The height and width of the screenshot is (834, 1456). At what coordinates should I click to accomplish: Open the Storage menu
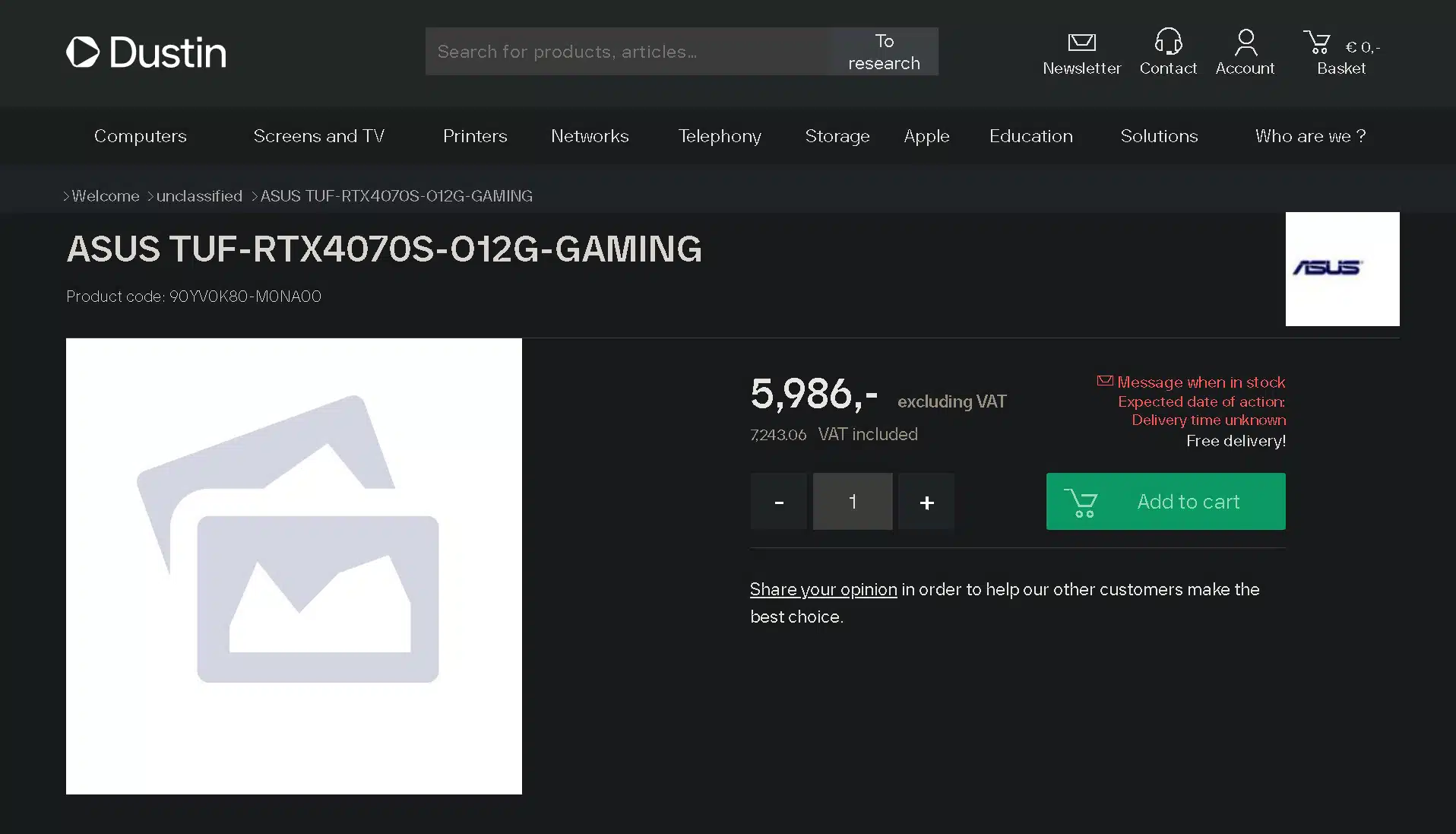837,136
